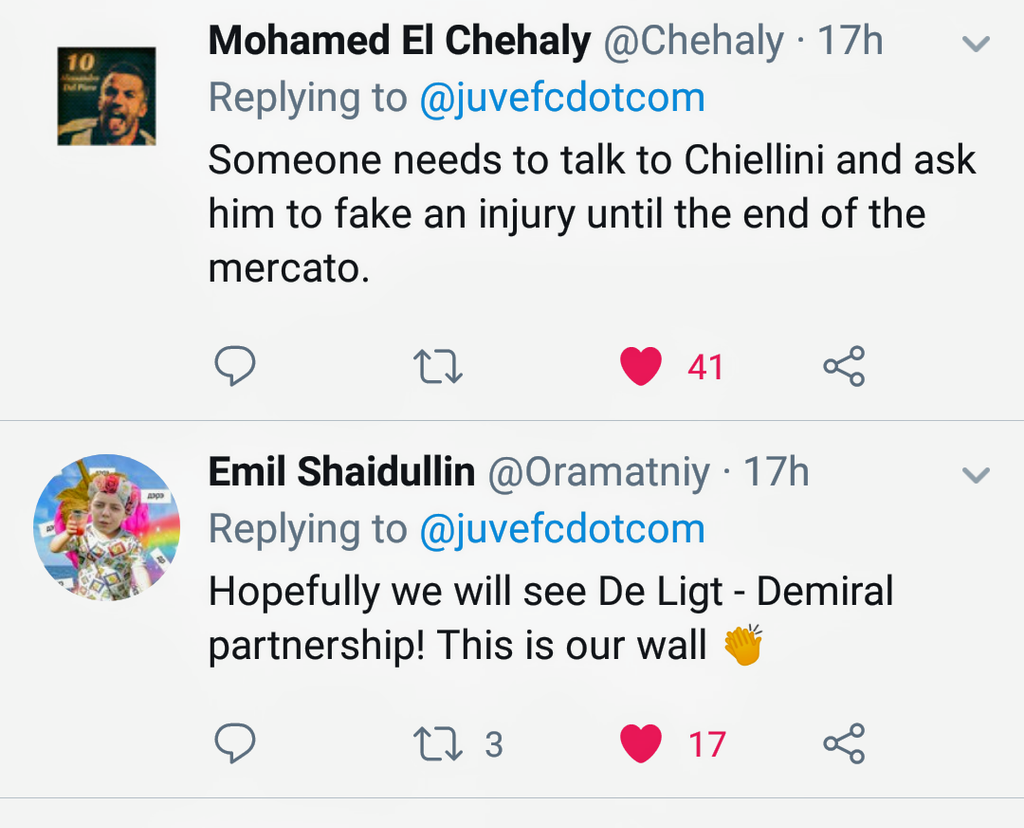Open @juvefcdotcom link in Mohamed's reply
The width and height of the screenshot is (1024, 828).
pos(562,98)
